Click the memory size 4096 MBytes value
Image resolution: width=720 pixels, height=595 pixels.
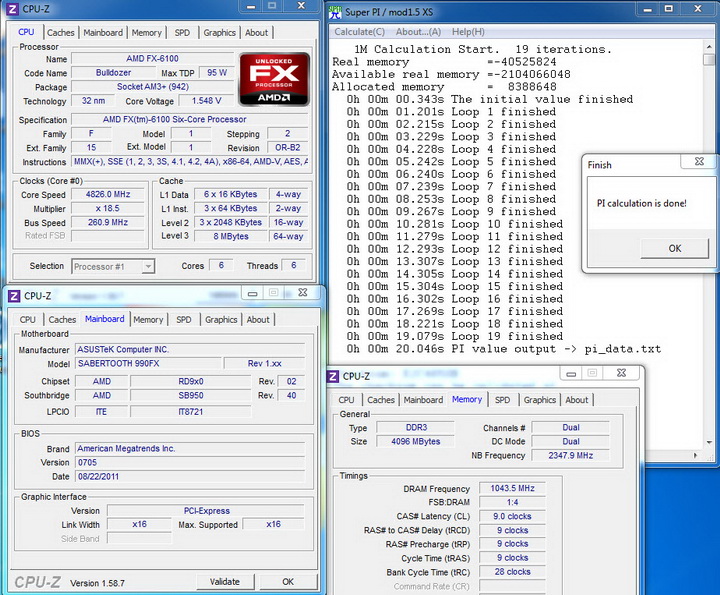tap(416, 442)
